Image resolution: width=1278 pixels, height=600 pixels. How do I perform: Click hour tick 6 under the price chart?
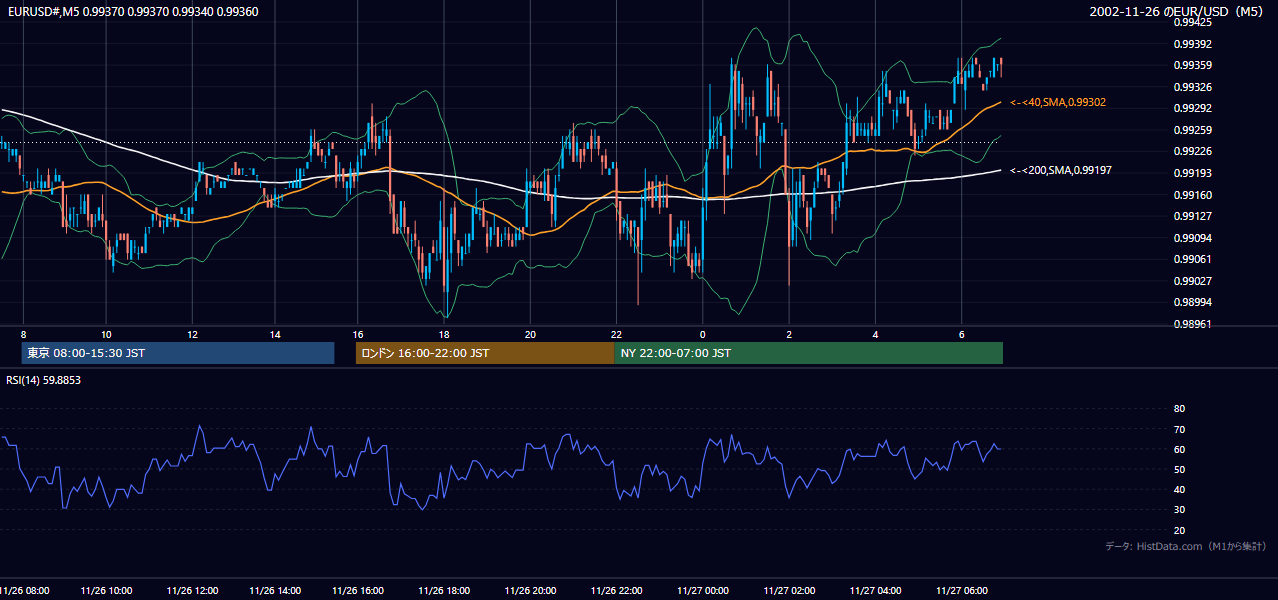tap(961, 334)
